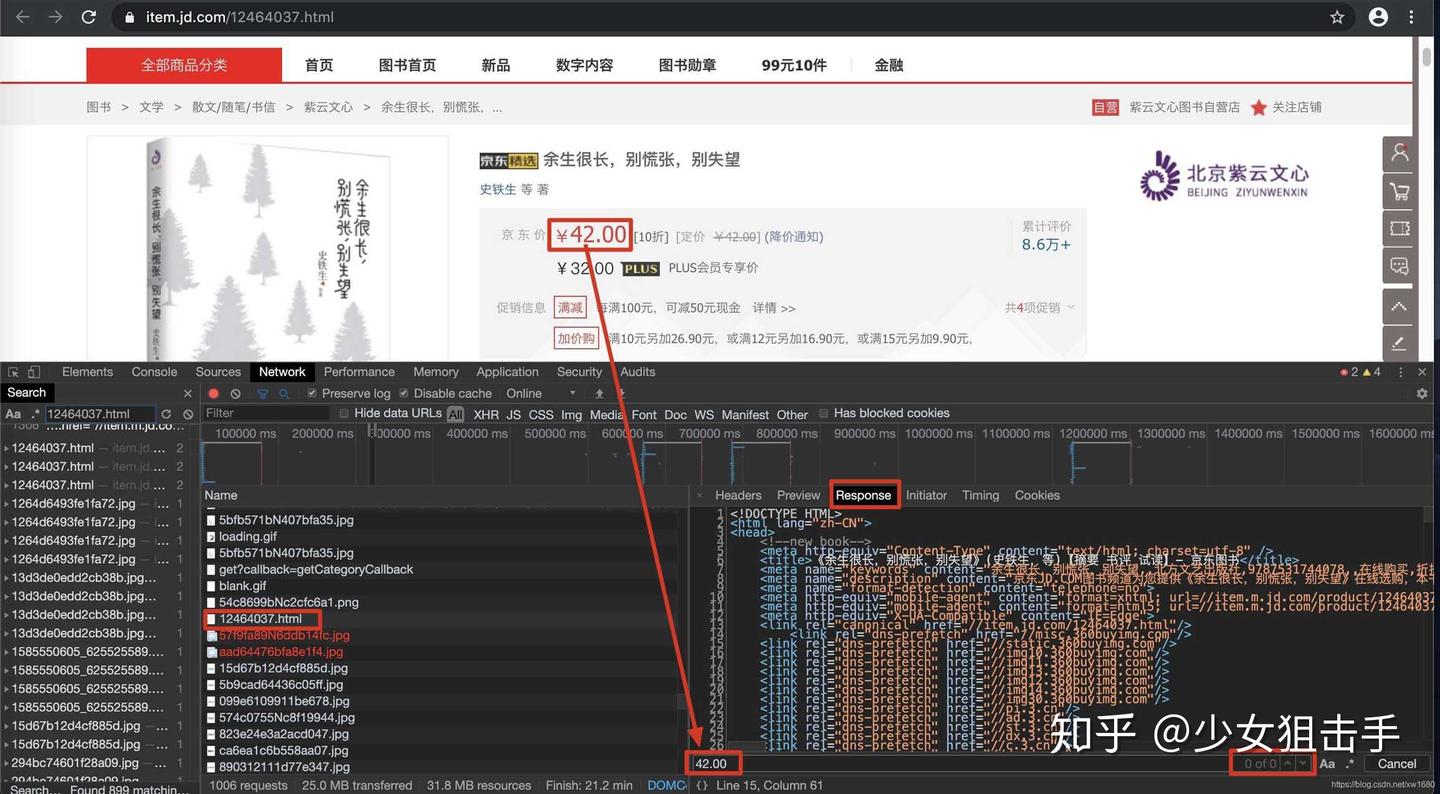Open network search with the magnifier icon
Screen dimensions: 1440x794
pos(284,394)
